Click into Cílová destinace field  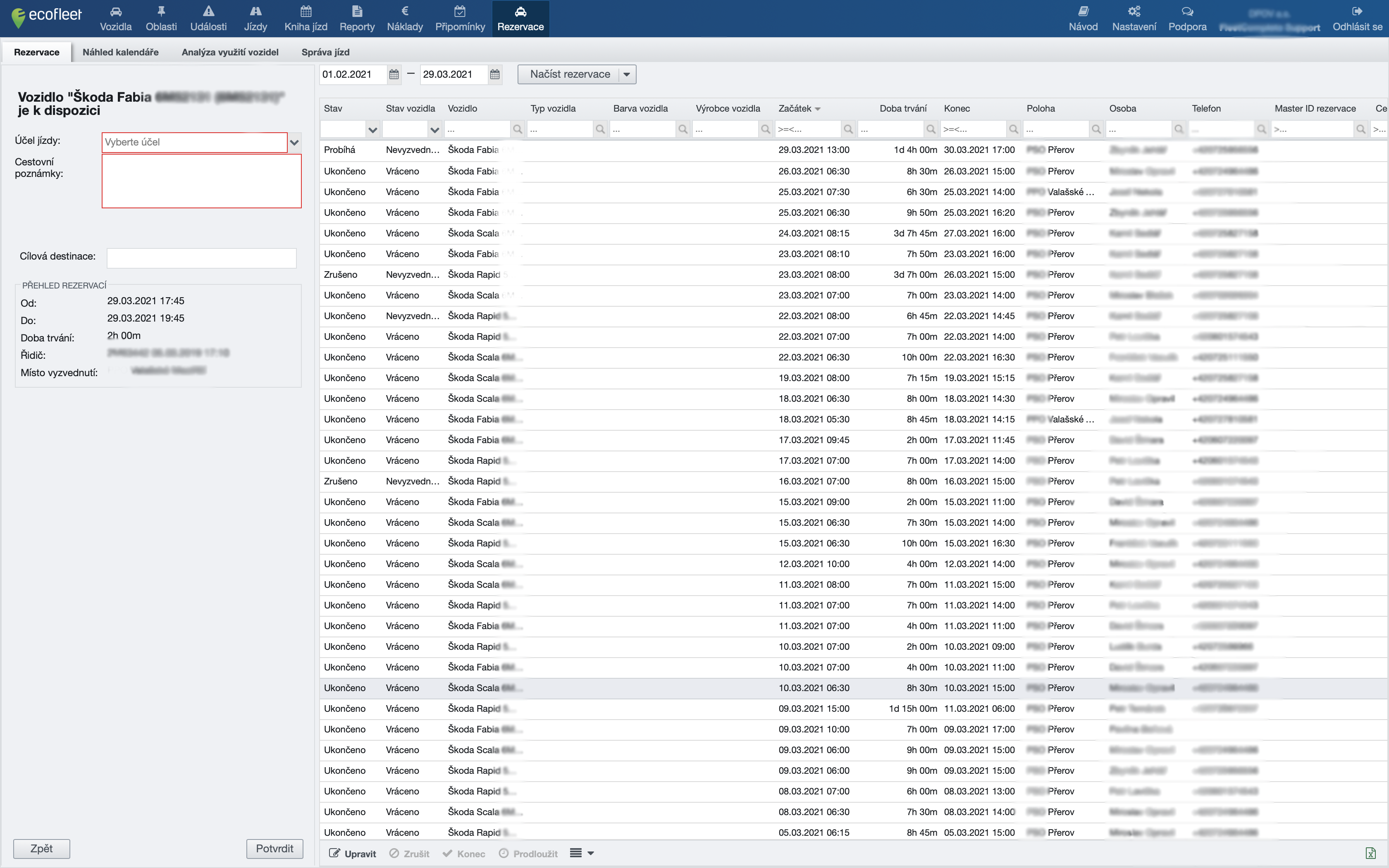point(201,258)
